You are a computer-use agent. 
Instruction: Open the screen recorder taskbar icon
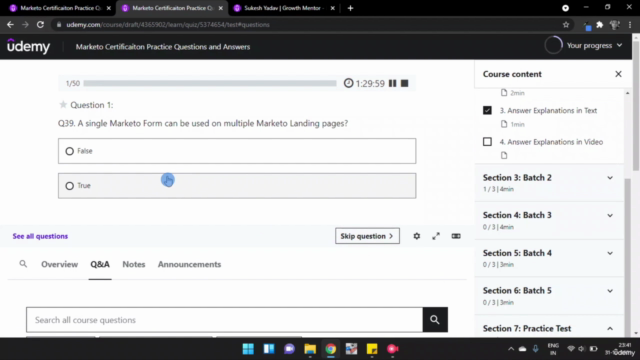coord(393,349)
